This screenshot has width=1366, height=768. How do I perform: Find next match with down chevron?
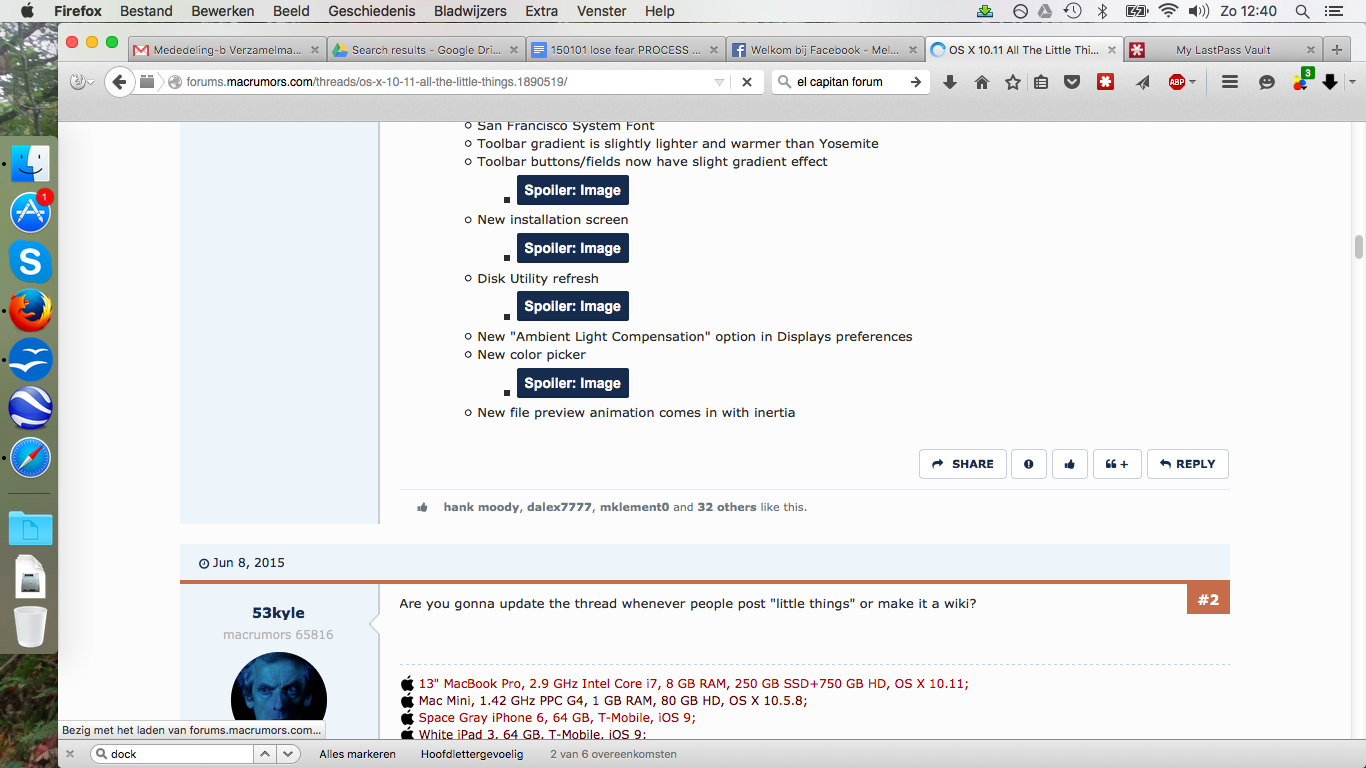(x=288, y=754)
